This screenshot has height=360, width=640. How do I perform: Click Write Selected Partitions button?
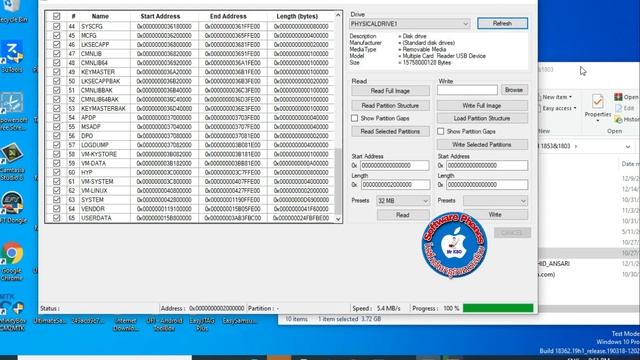pyautogui.click(x=482, y=144)
